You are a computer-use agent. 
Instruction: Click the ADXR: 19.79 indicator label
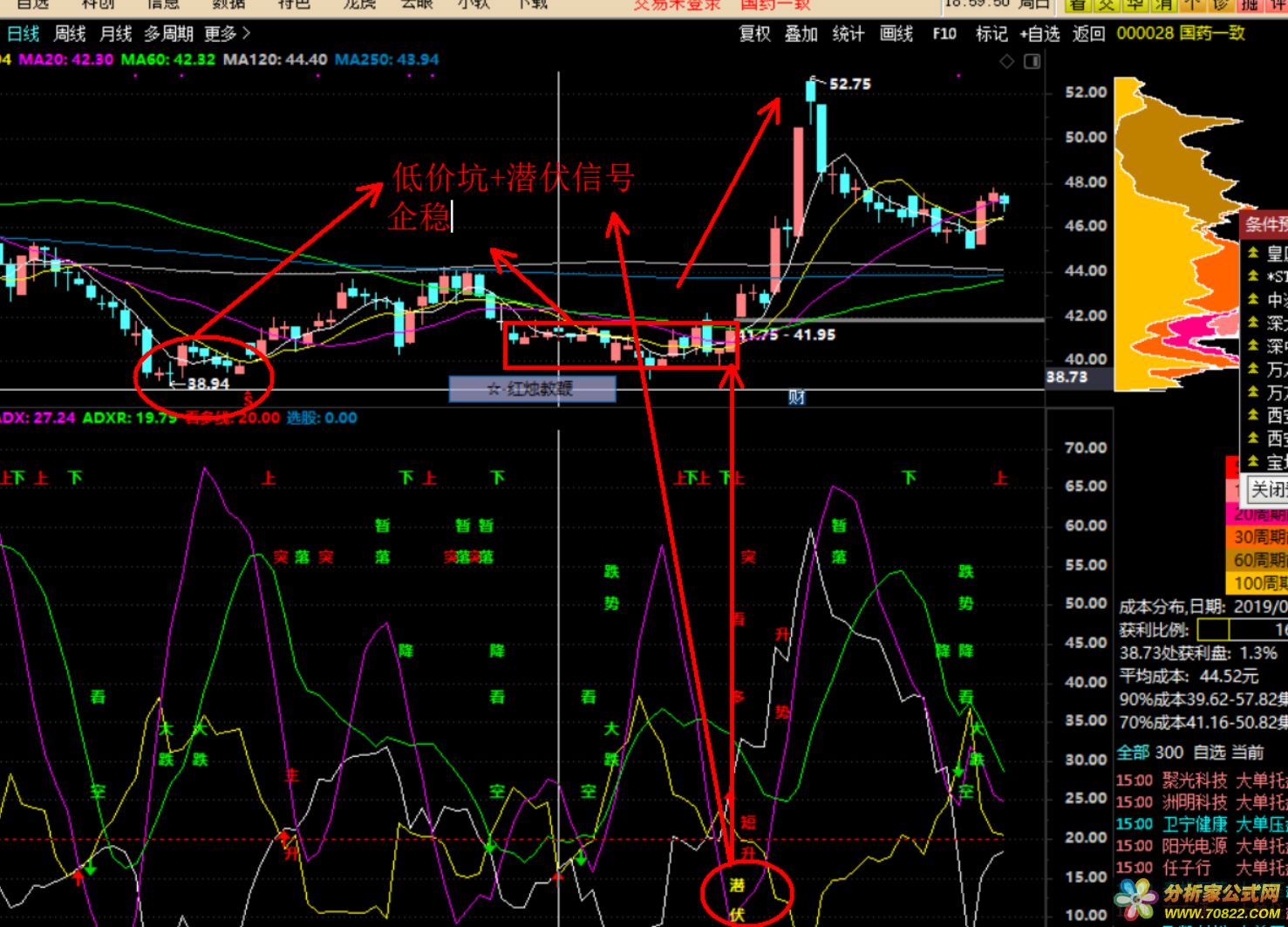(129, 418)
